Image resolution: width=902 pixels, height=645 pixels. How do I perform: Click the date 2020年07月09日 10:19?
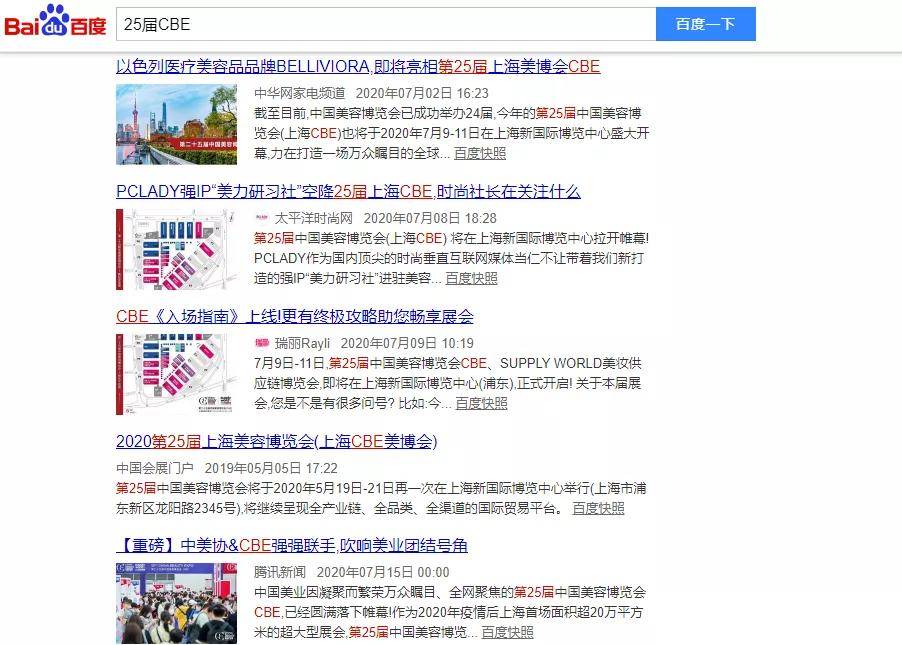tap(407, 343)
